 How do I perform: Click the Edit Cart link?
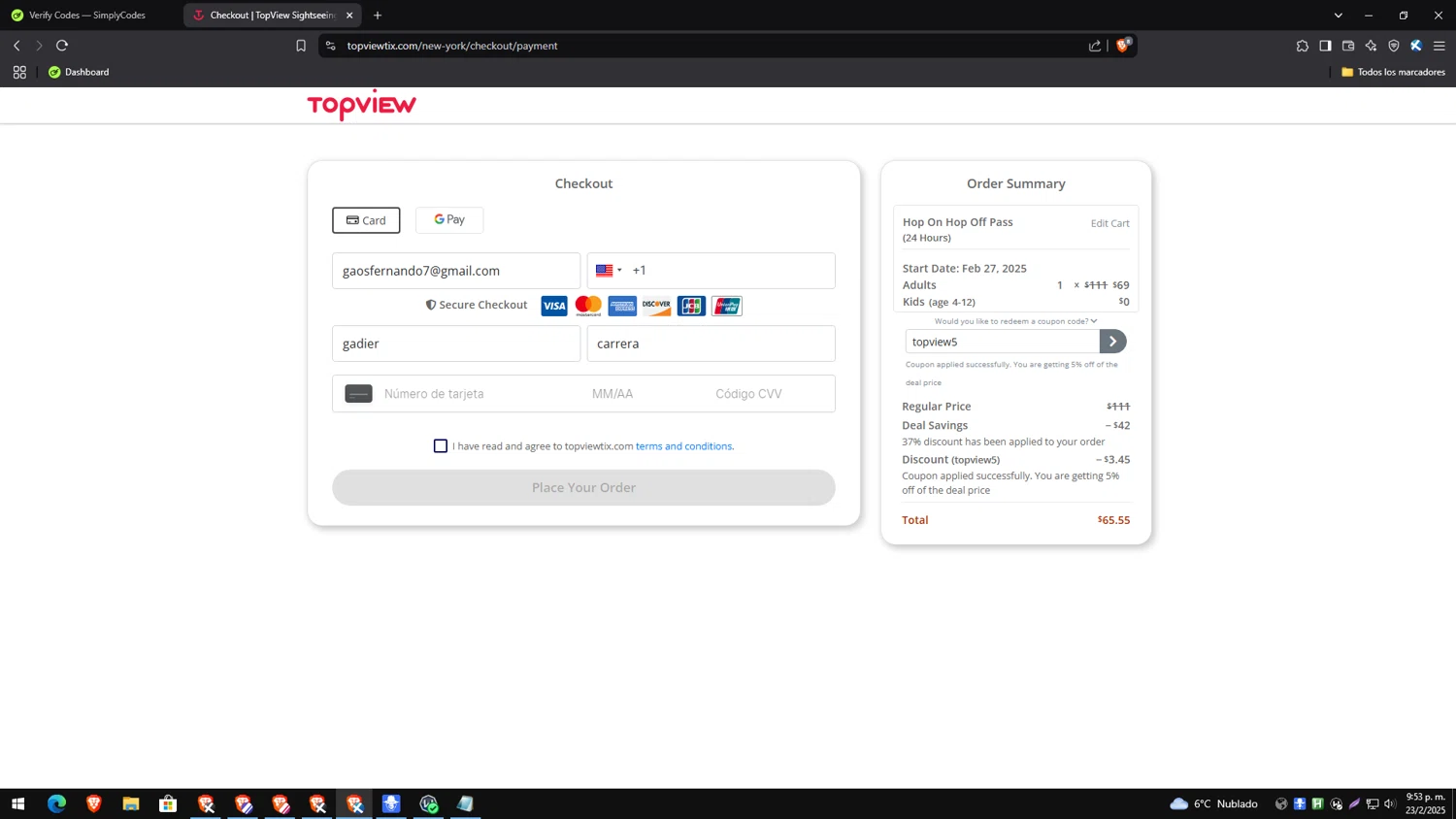1109,223
